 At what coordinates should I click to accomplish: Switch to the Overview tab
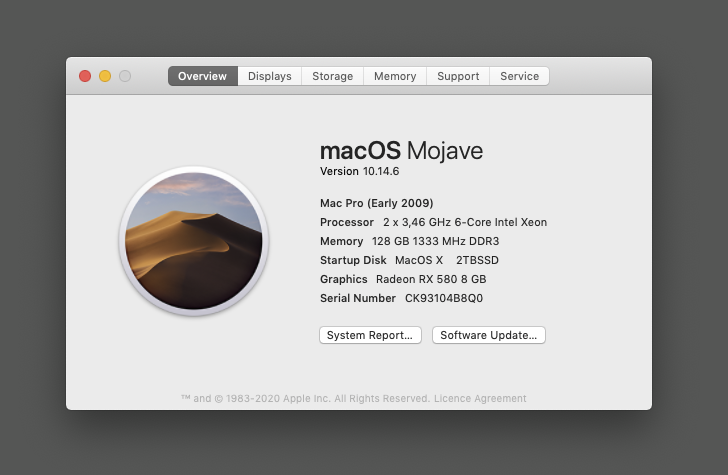203,76
